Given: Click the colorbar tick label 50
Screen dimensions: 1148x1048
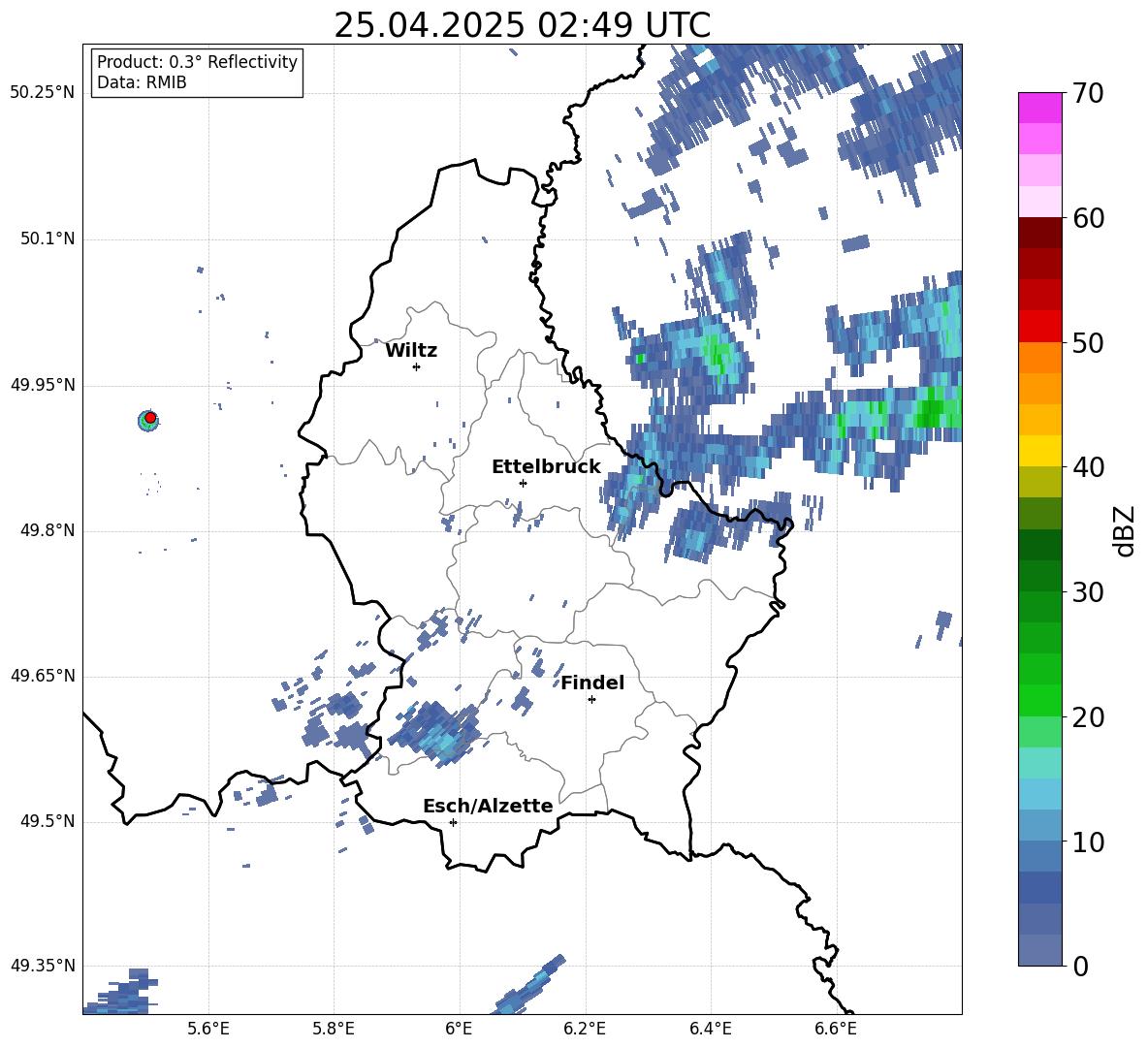Looking at the screenshot, I should [x=1088, y=343].
